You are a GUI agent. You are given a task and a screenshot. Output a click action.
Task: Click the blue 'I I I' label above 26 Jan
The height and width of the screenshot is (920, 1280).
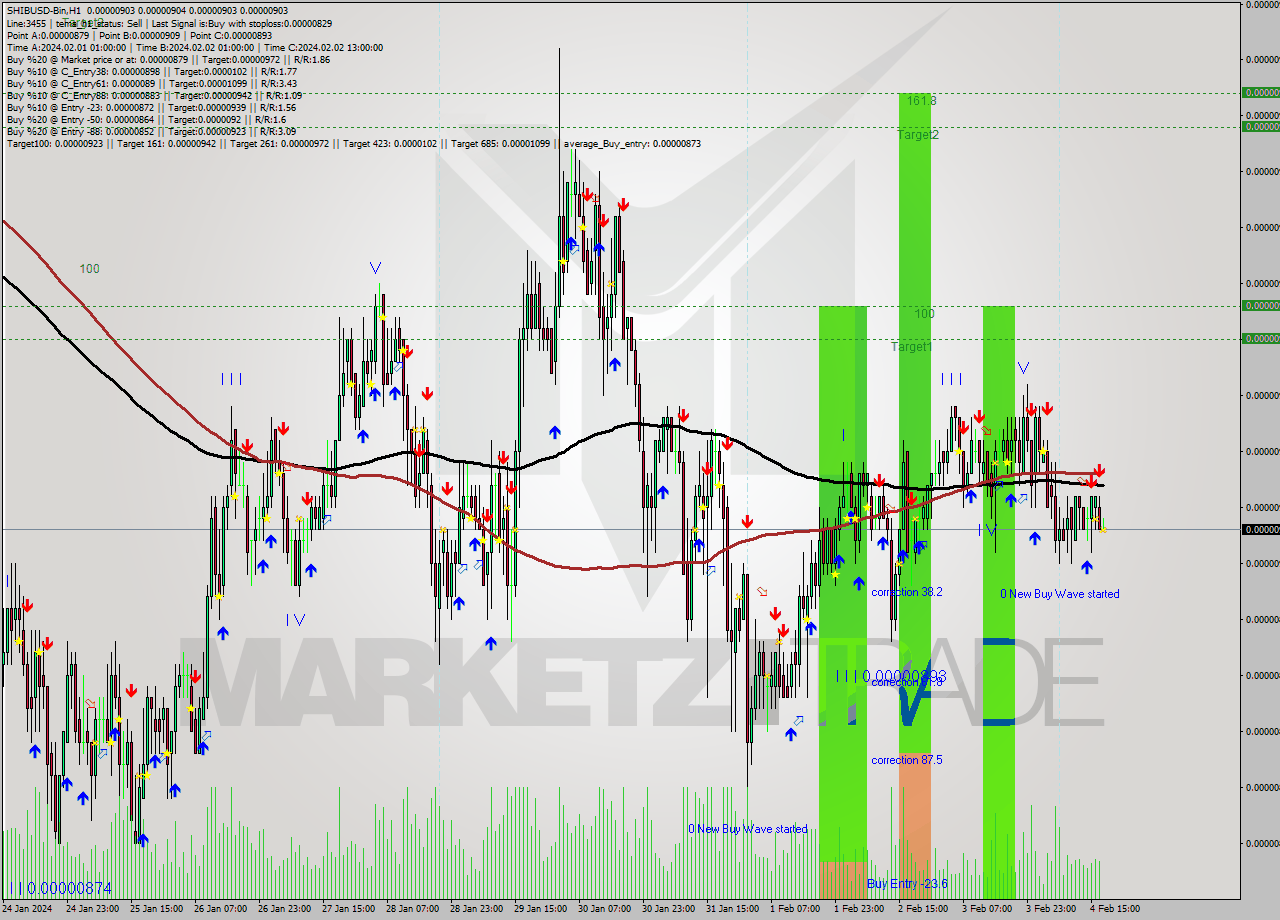(x=231, y=379)
